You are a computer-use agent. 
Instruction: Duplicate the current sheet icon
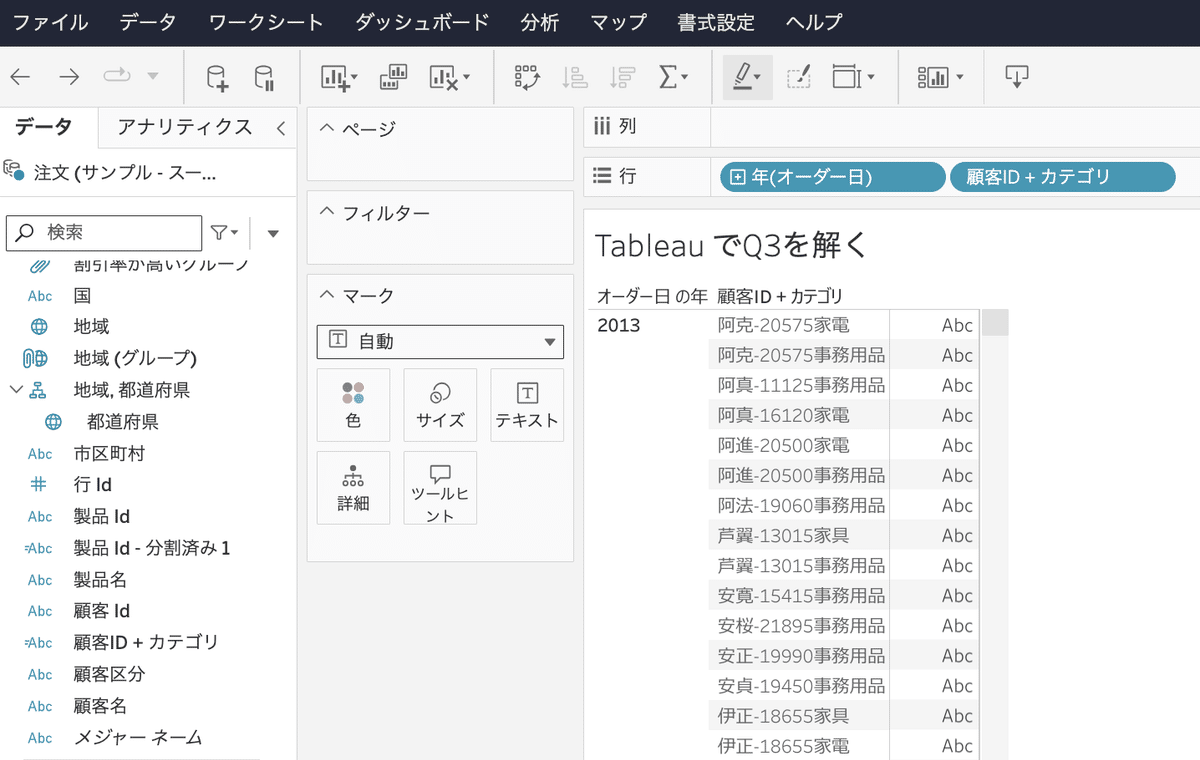394,78
